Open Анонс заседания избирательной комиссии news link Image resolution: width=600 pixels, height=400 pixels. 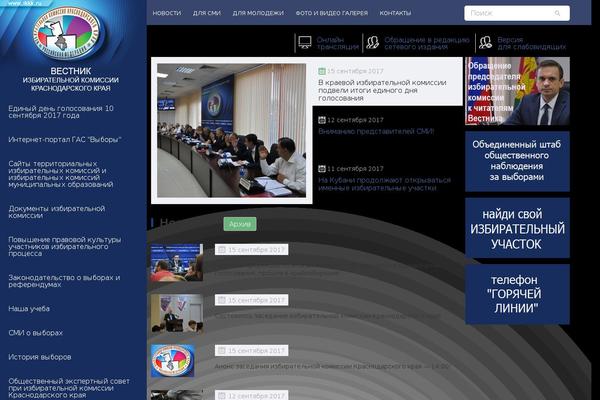(331, 366)
